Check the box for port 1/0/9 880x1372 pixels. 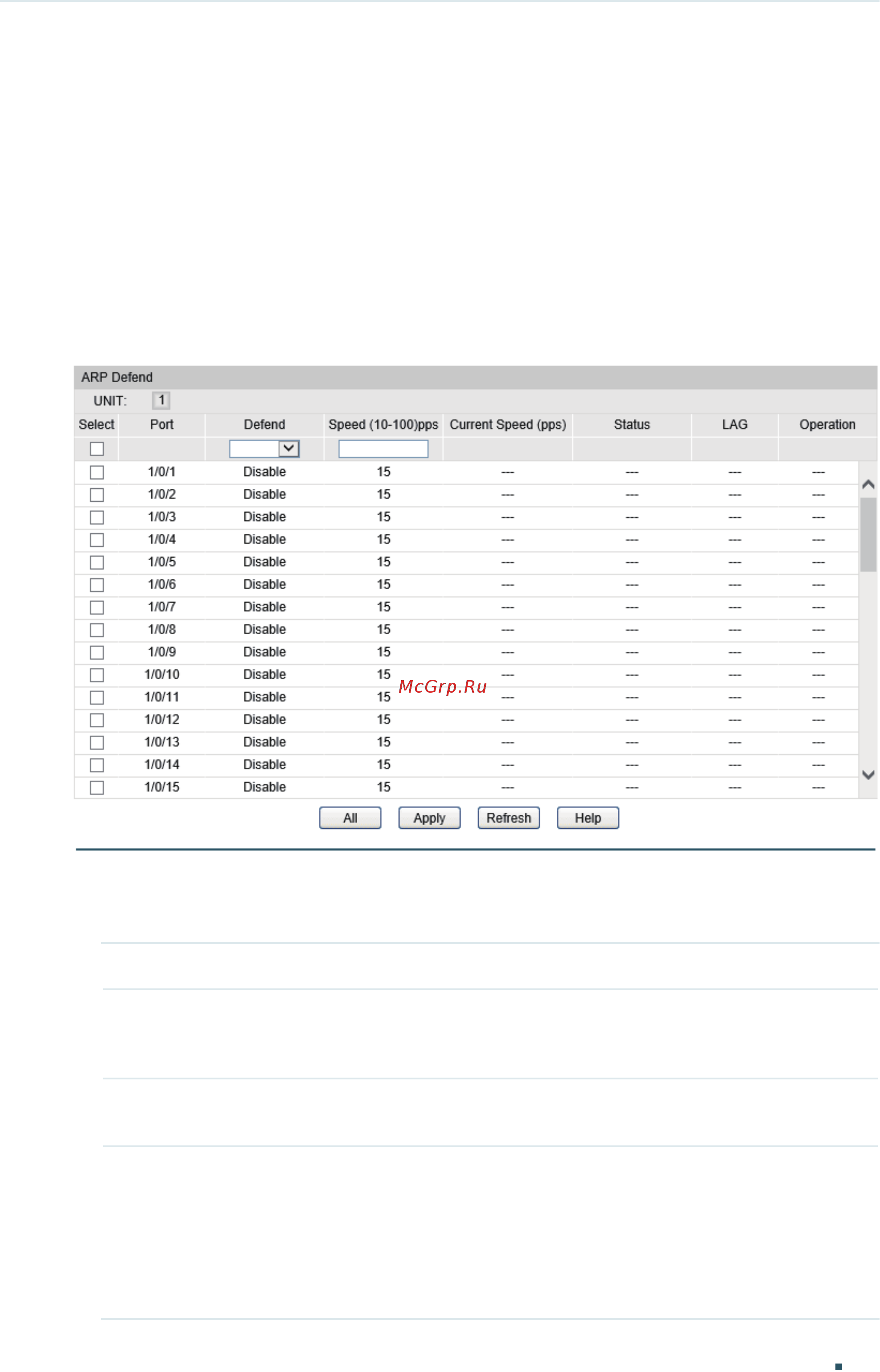97,652
